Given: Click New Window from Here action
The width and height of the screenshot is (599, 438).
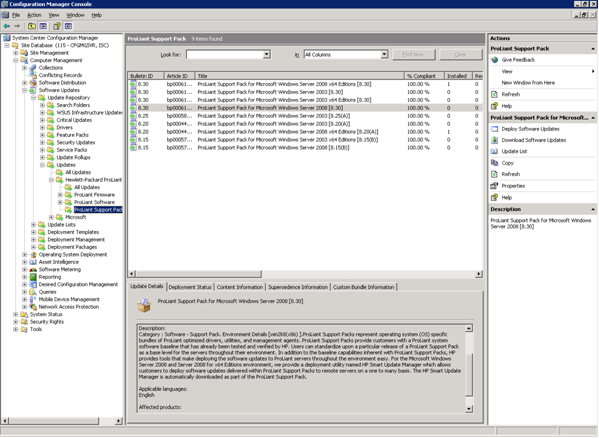Looking at the screenshot, I should point(528,83).
